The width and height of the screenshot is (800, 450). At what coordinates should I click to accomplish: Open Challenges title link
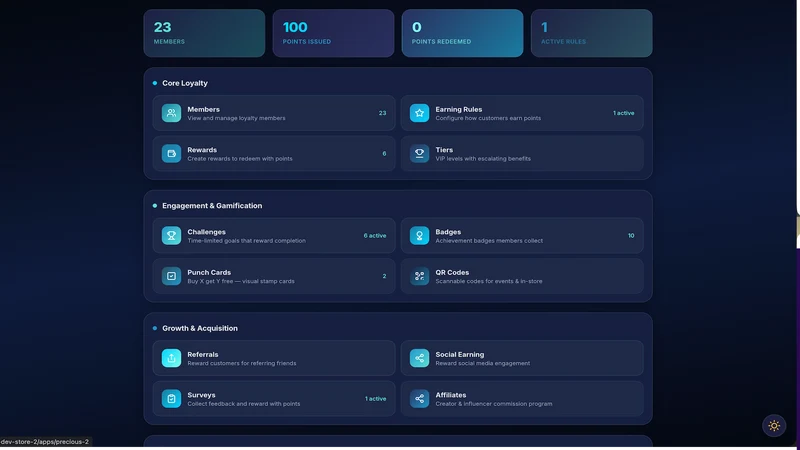206,232
